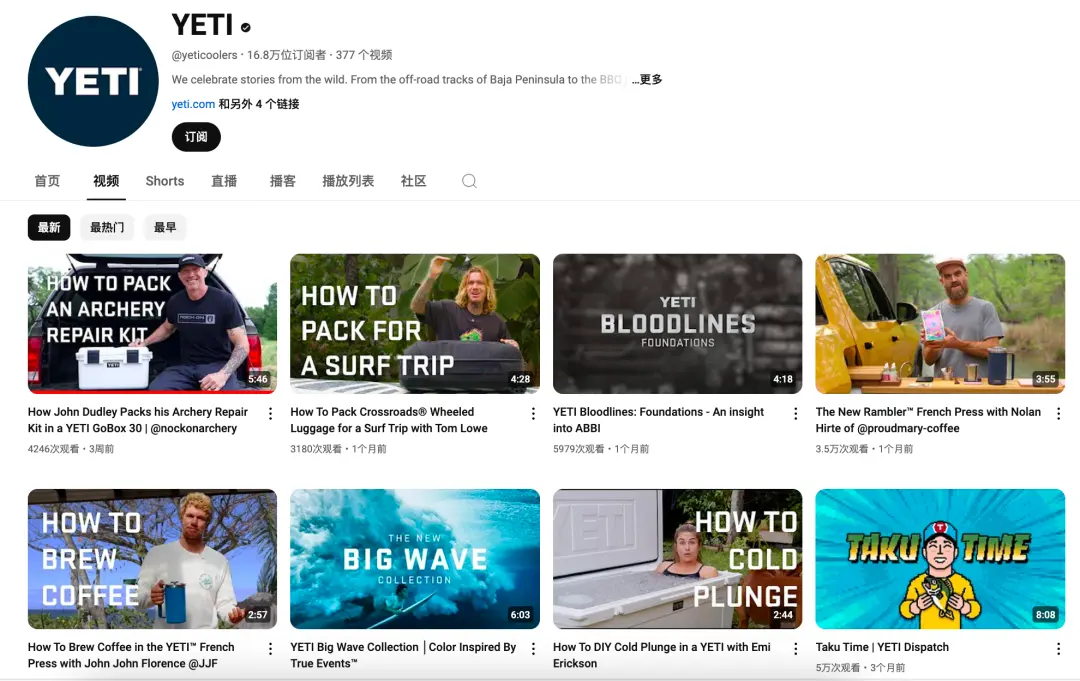Open the Shorts tab
This screenshot has height=681, width=1080.
pyautogui.click(x=165, y=181)
